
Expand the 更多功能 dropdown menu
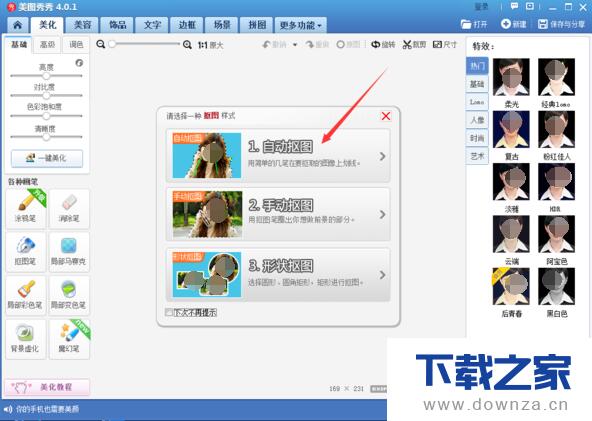[x=301, y=25]
